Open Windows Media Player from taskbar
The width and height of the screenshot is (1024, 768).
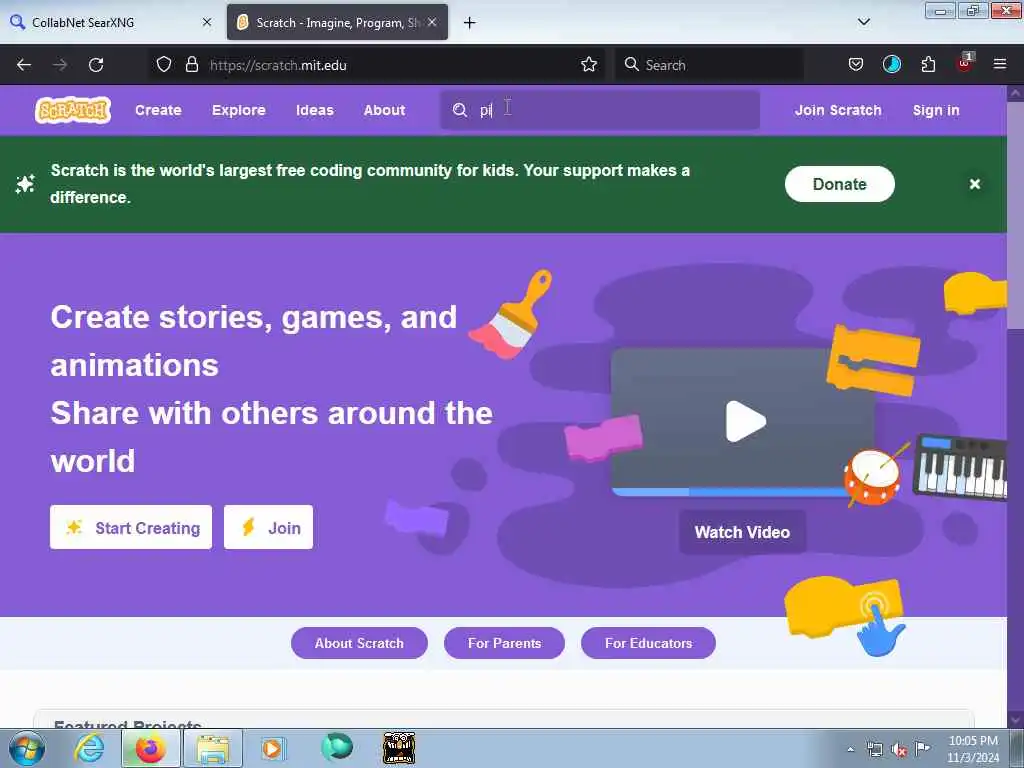pos(273,748)
